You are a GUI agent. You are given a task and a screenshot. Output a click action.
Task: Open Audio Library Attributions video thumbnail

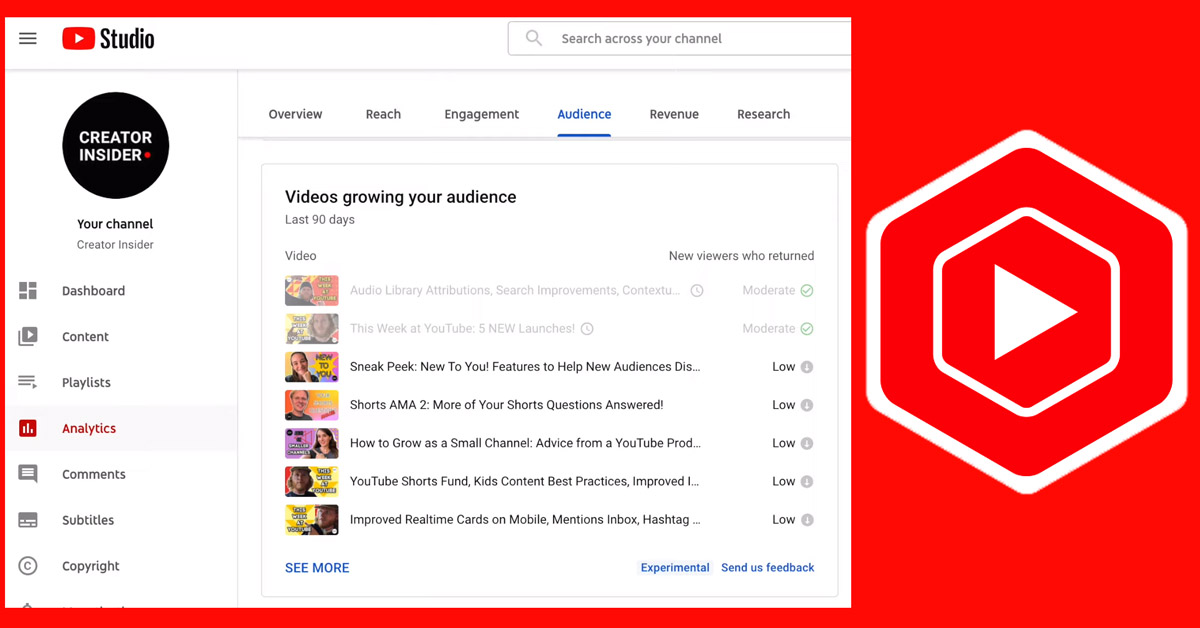[312, 291]
